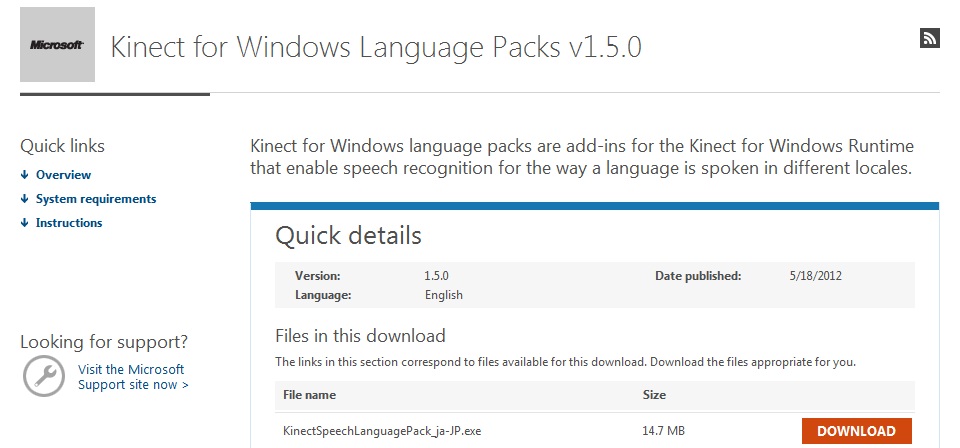The width and height of the screenshot is (960, 448).
Task: Click the Files in this download heading
Action: click(x=360, y=335)
